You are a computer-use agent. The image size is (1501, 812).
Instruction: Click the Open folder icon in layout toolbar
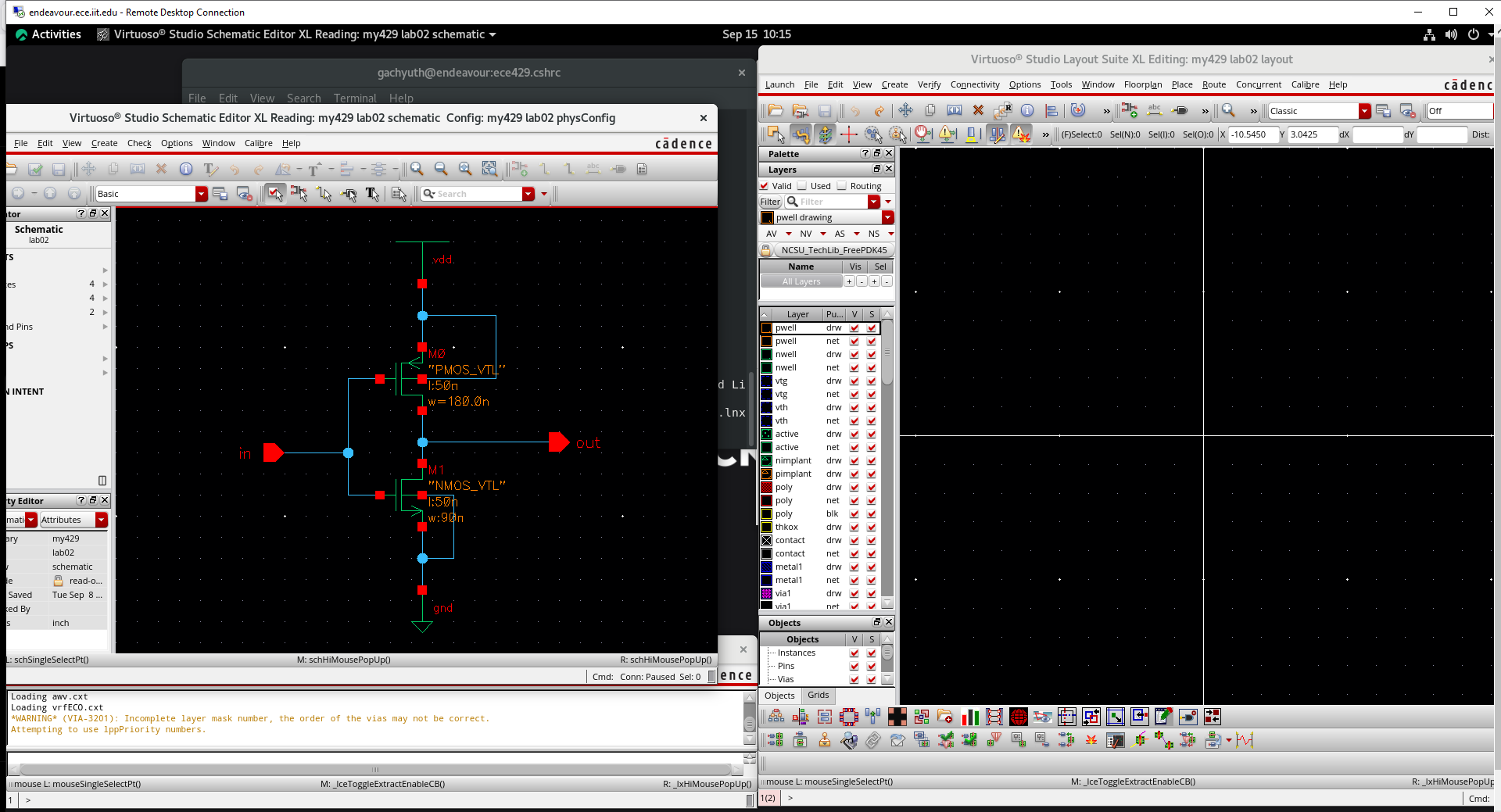point(776,111)
